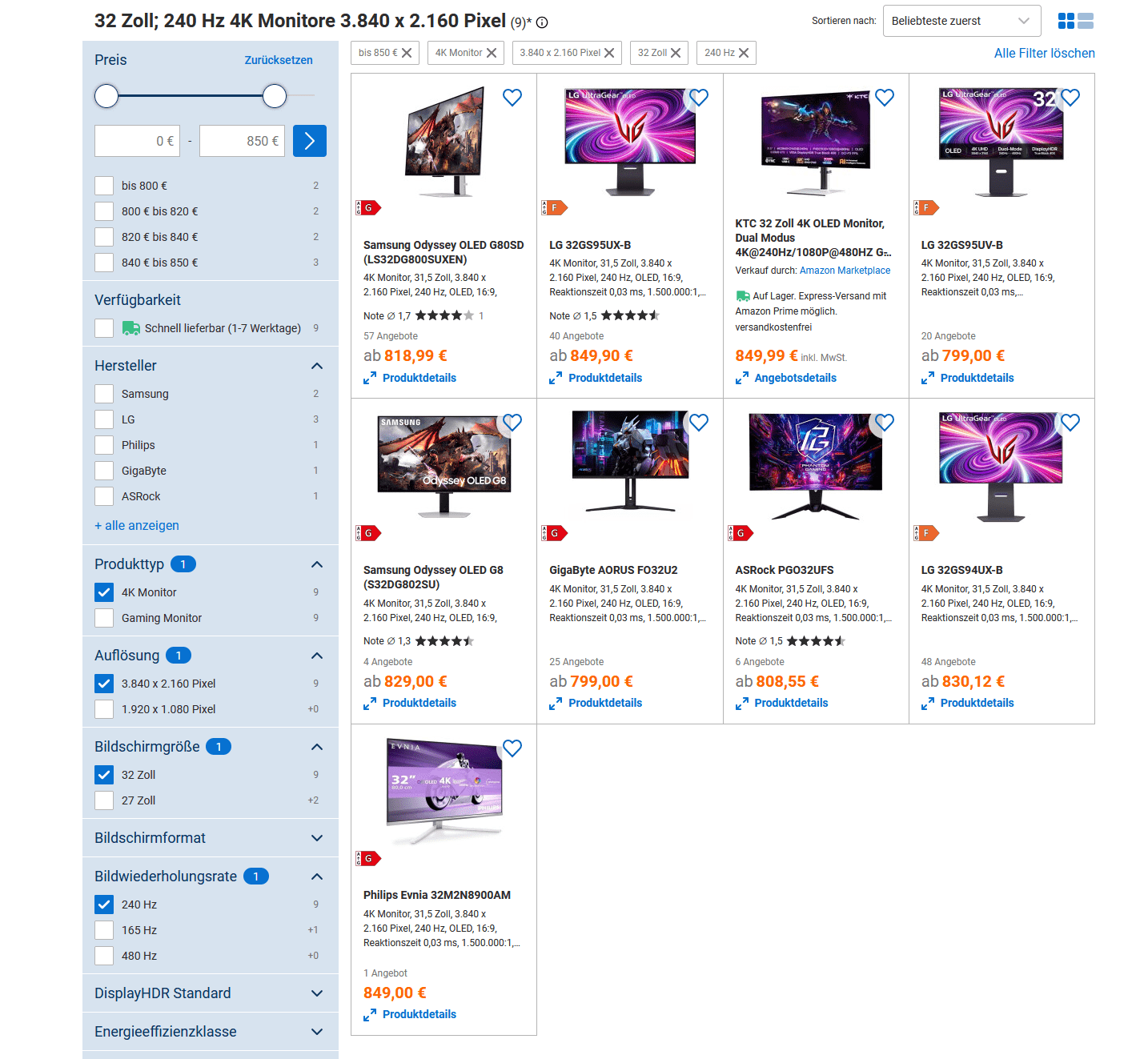Check the 'bis 800 €' price filter
The width and height of the screenshot is (1148, 1059).
pyautogui.click(x=104, y=186)
